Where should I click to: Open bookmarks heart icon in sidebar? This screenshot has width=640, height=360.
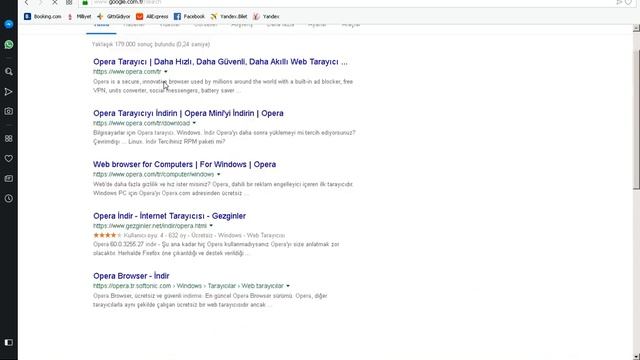[x=9, y=158]
